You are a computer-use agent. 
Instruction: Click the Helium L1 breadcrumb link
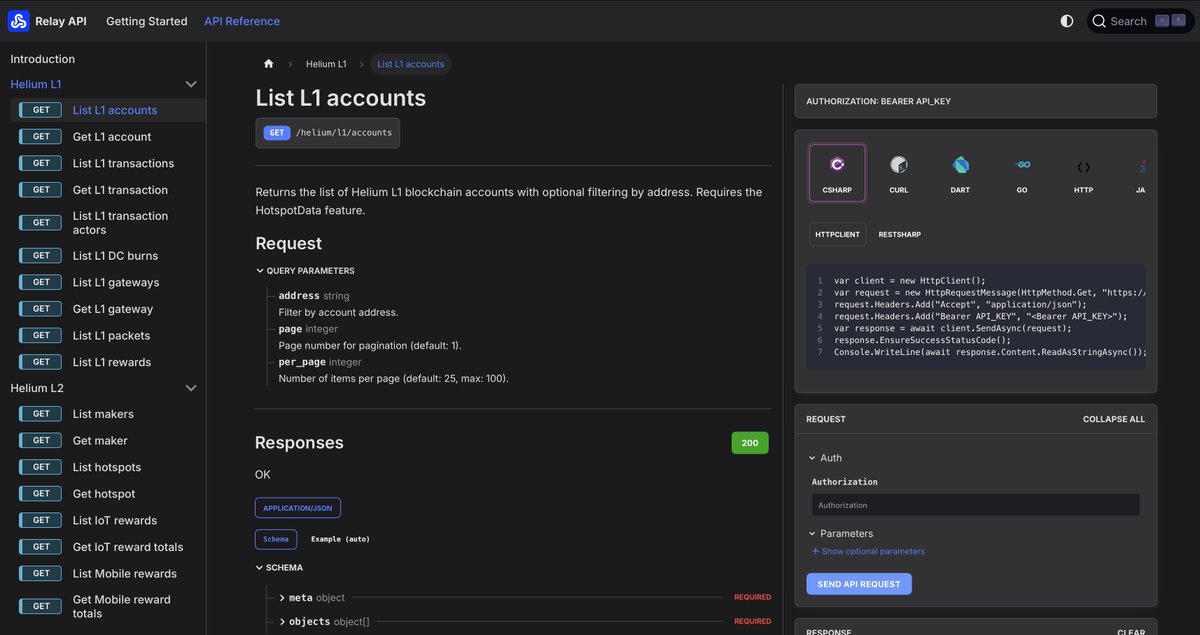click(x=326, y=64)
